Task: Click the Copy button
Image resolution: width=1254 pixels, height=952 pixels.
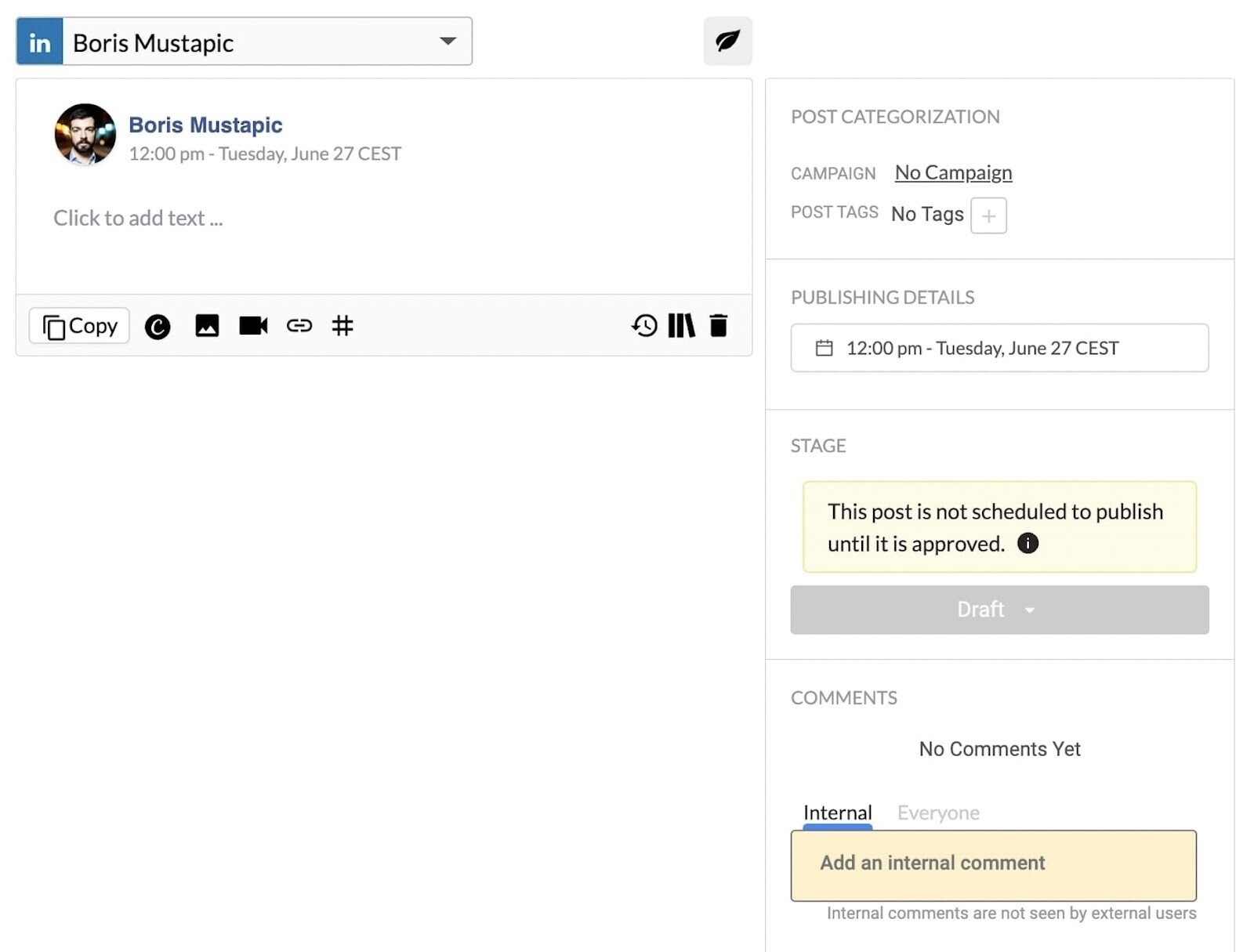Action: (78, 325)
